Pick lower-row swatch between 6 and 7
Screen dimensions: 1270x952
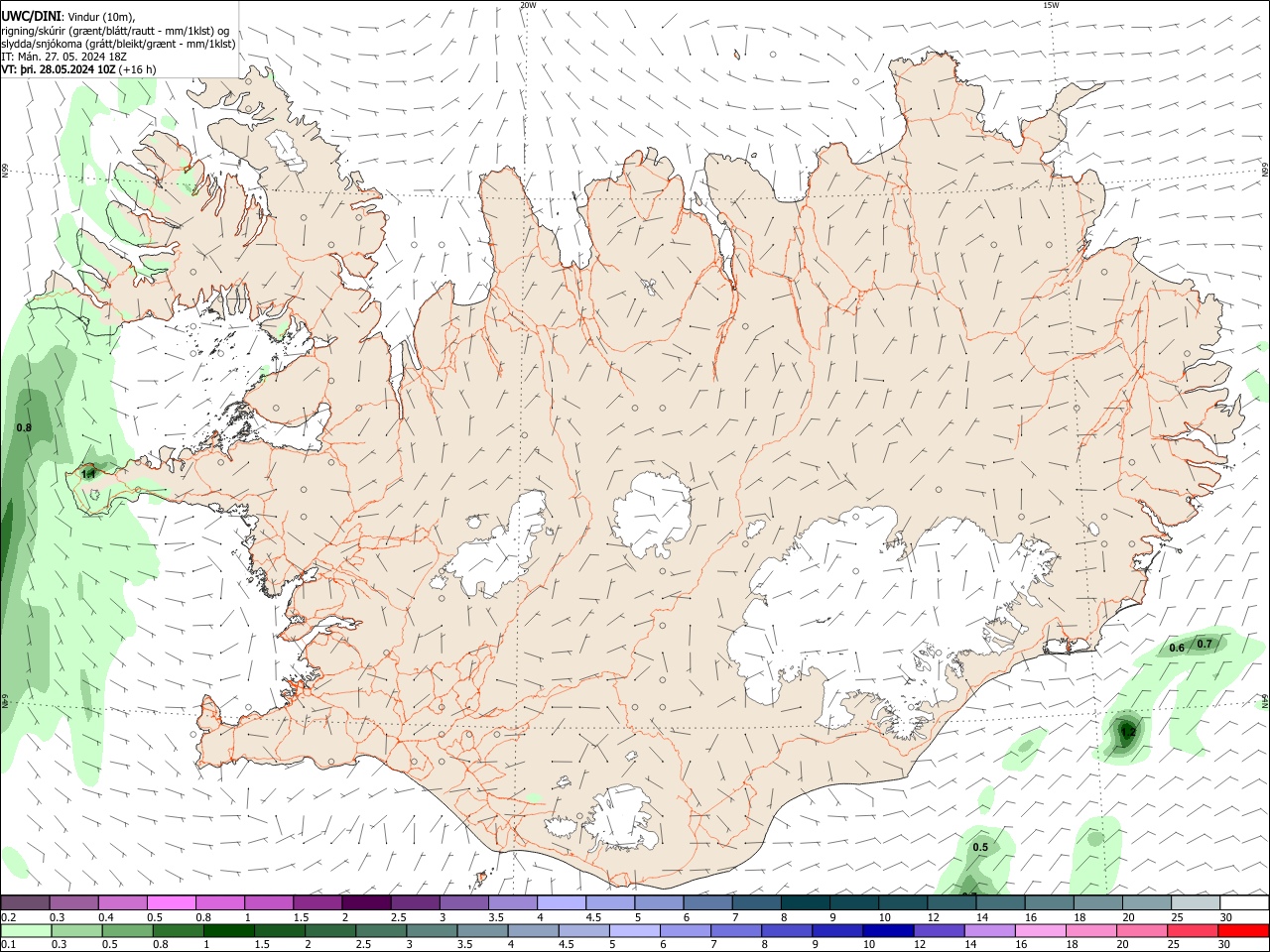click(x=686, y=930)
